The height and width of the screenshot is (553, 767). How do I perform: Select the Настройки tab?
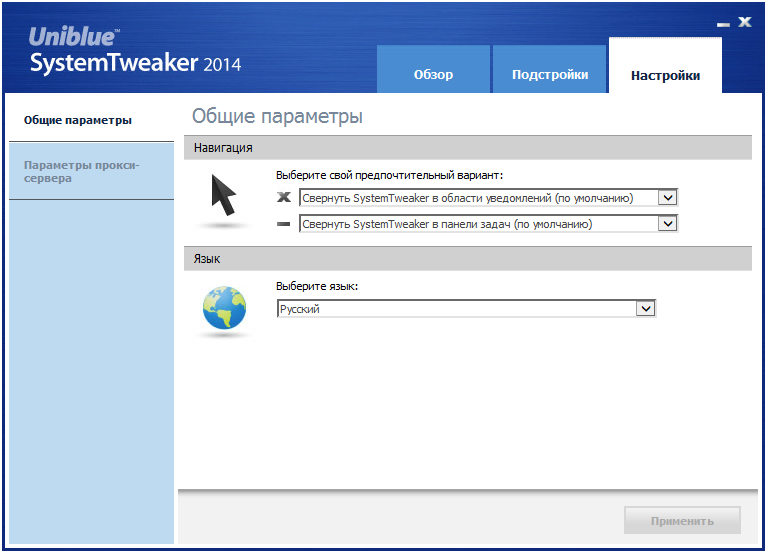tap(665, 65)
